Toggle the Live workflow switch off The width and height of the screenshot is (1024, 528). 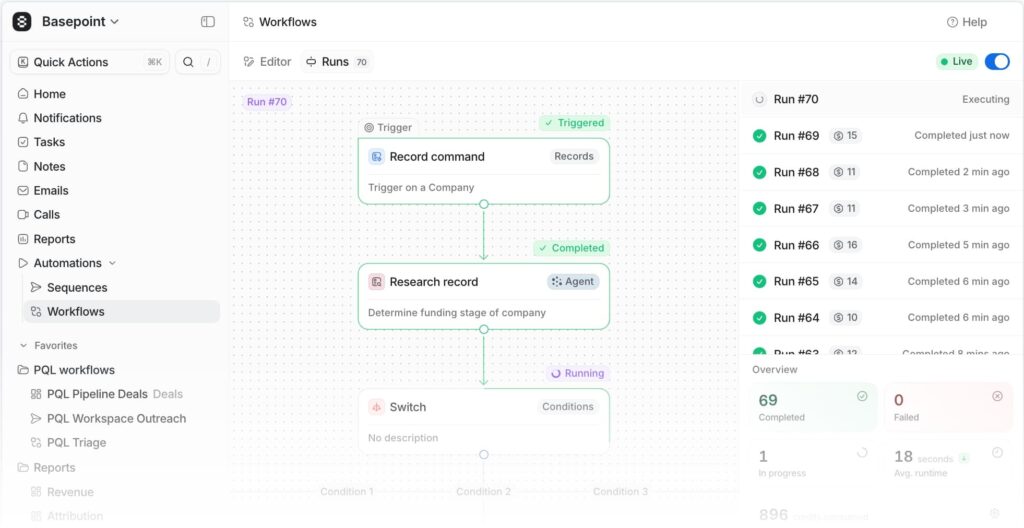[996, 62]
